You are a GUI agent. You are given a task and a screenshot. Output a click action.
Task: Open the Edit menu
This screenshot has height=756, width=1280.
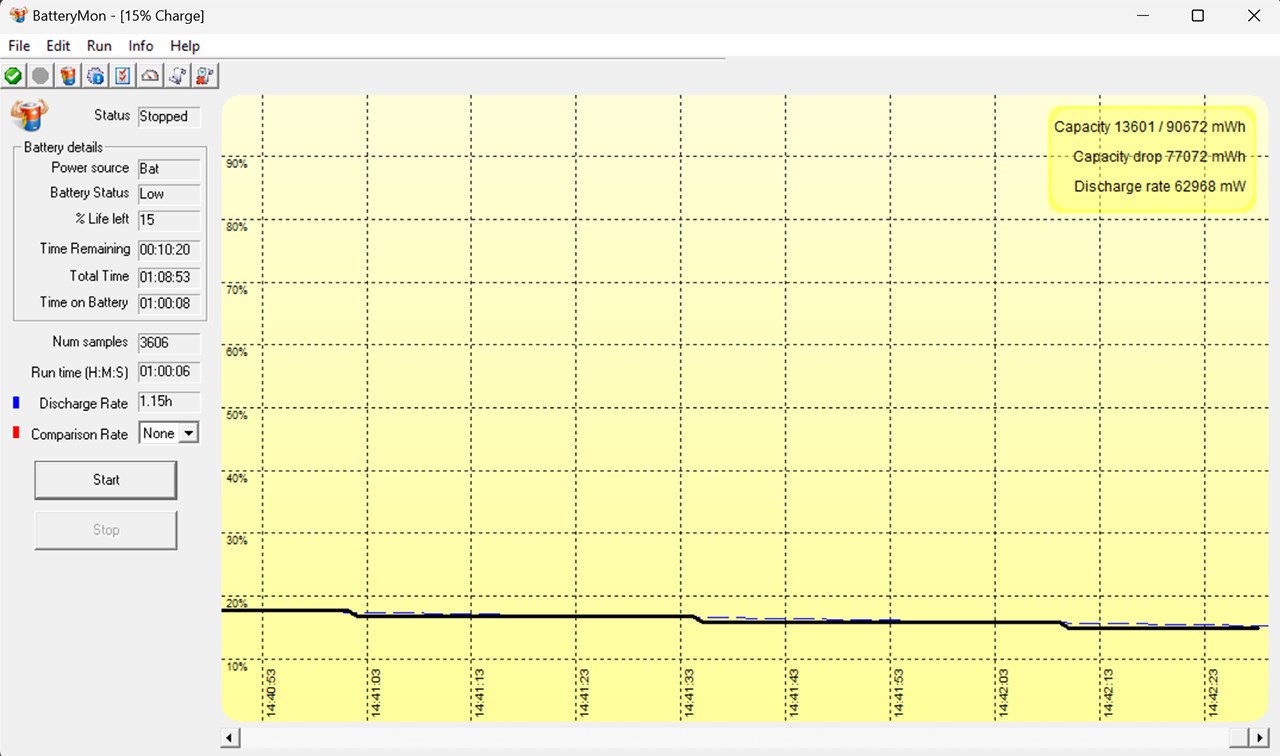point(58,46)
